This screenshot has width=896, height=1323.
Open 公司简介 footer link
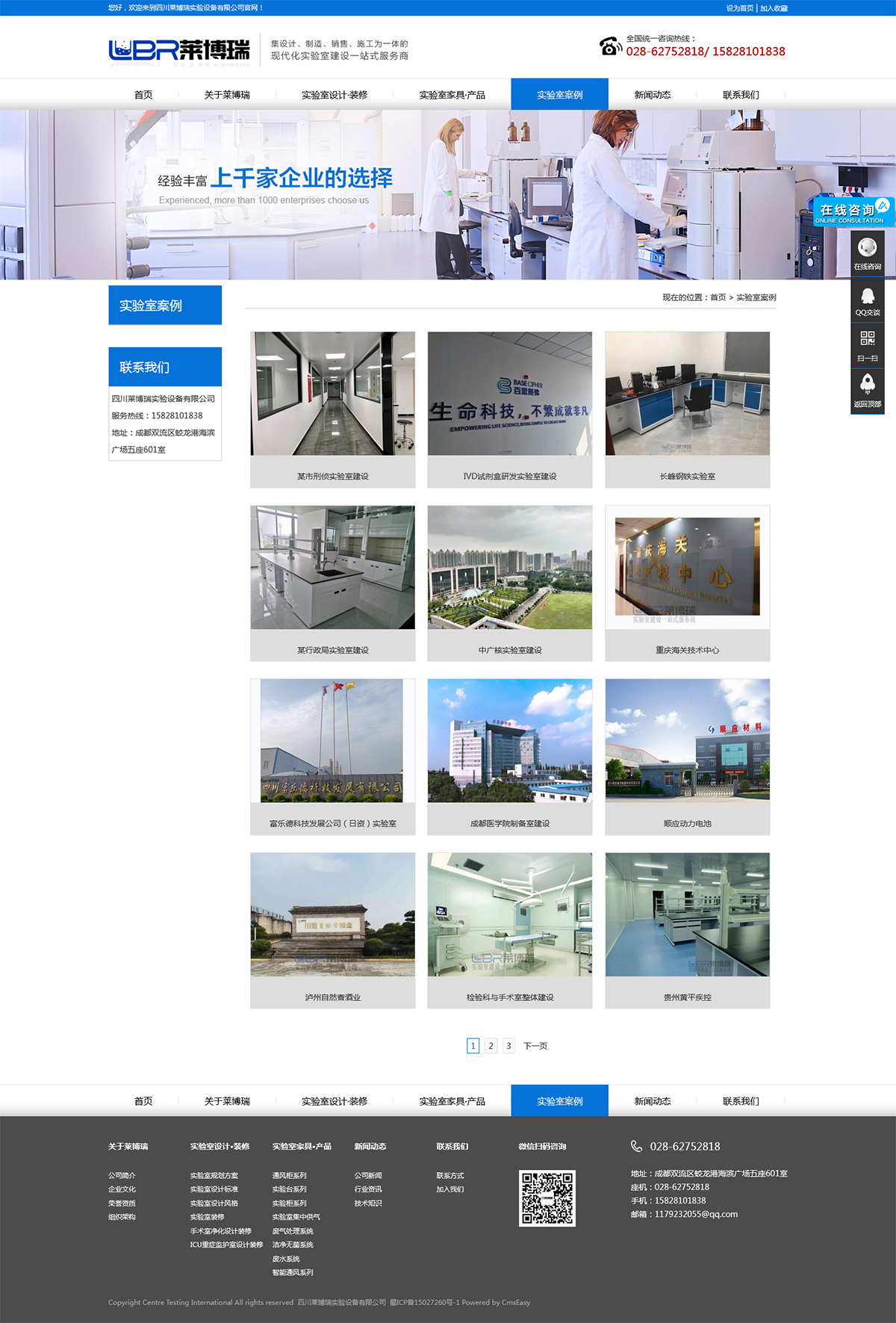[122, 1176]
